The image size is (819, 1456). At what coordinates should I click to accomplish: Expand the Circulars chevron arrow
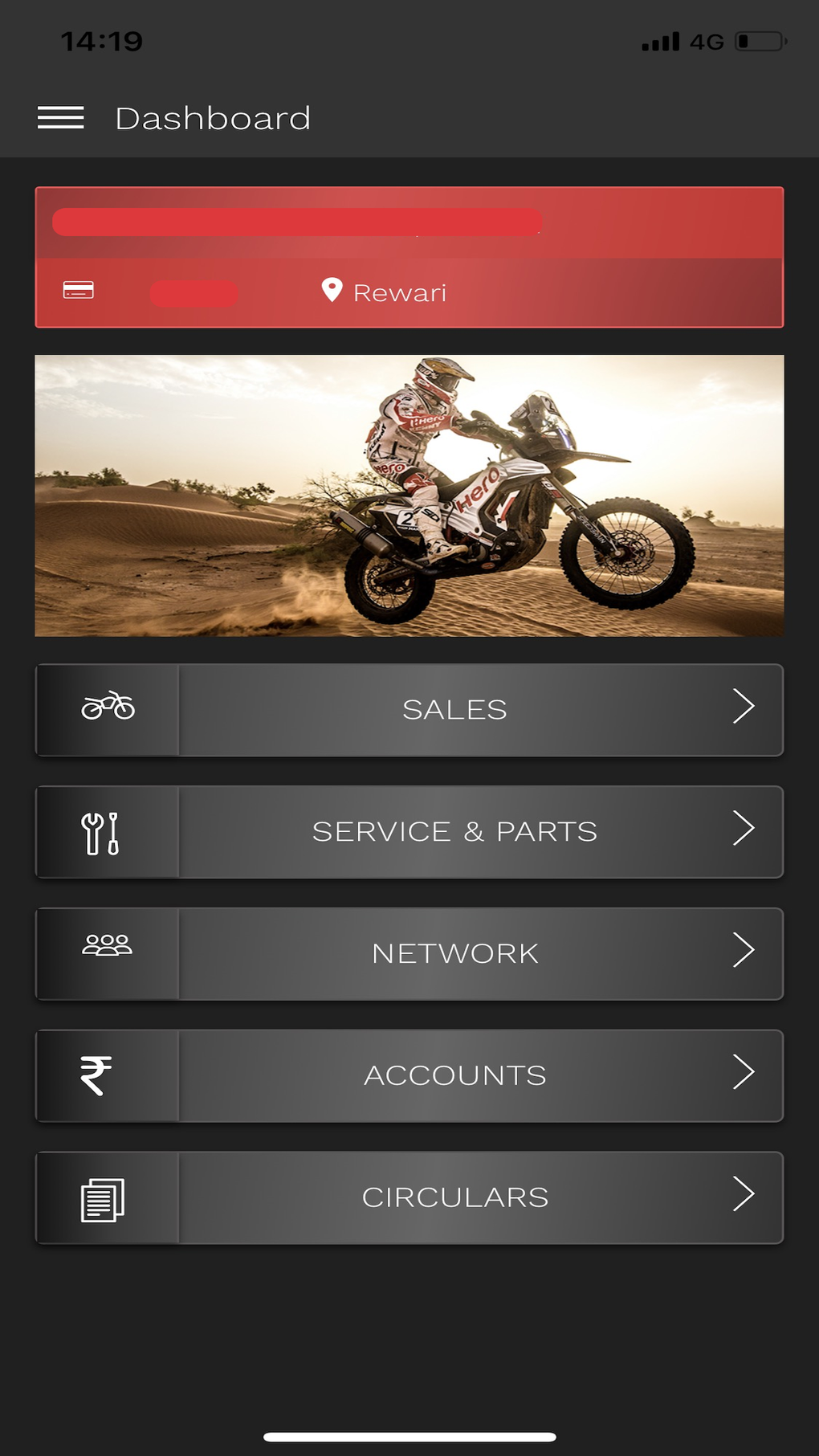point(744,1194)
